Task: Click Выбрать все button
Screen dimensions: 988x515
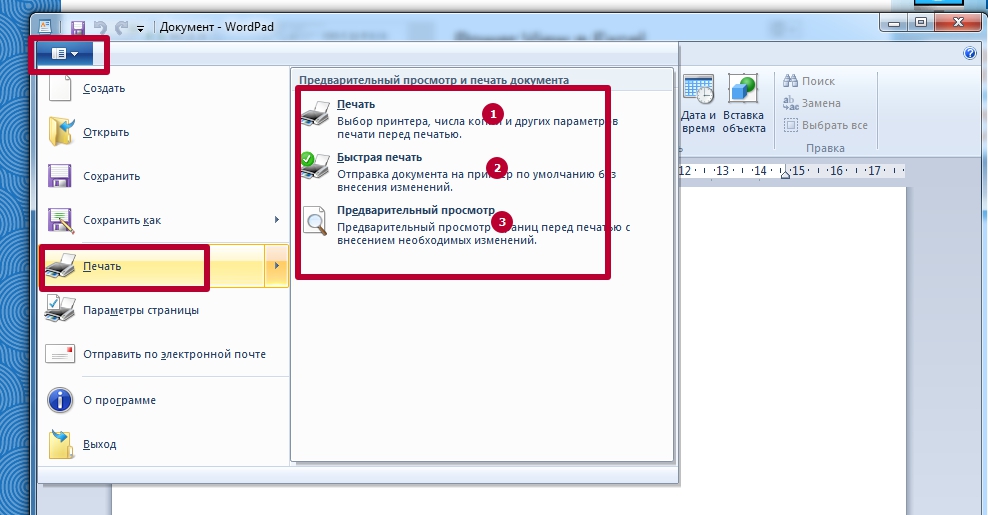Action: (825, 125)
